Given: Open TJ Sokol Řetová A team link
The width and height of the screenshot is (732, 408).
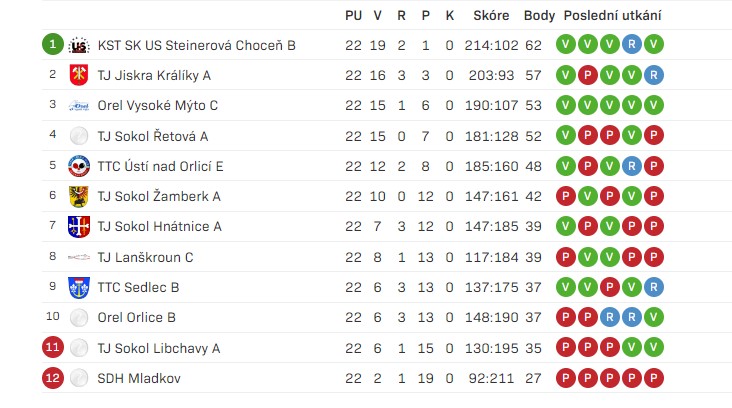Looking at the screenshot, I should point(153,136).
